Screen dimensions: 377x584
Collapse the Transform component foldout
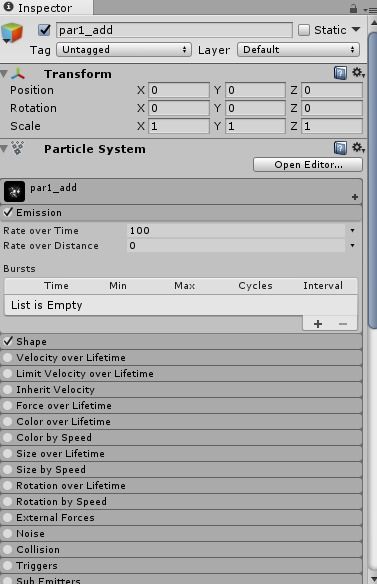click(4, 74)
